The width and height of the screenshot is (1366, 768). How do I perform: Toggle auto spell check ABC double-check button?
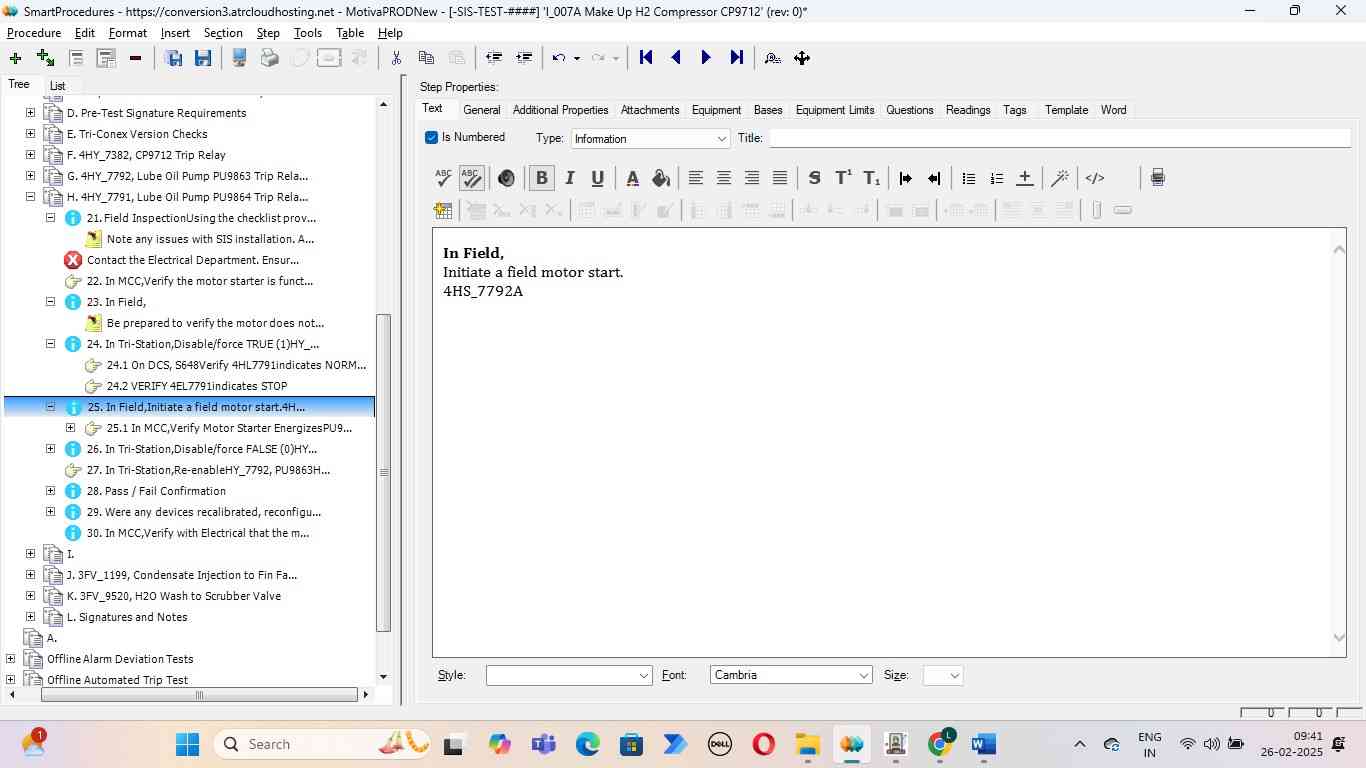click(x=471, y=178)
